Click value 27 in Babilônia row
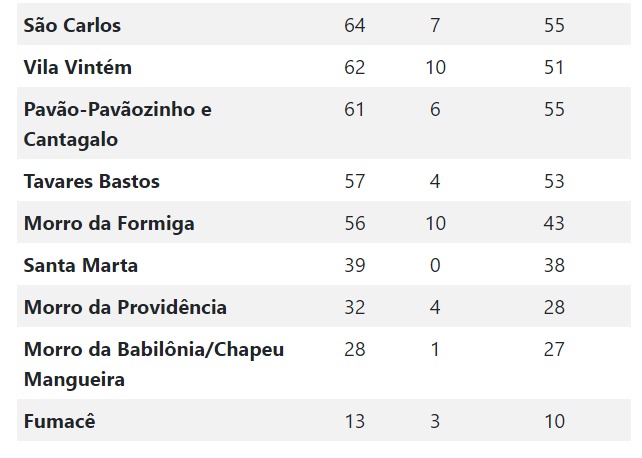 554,350
